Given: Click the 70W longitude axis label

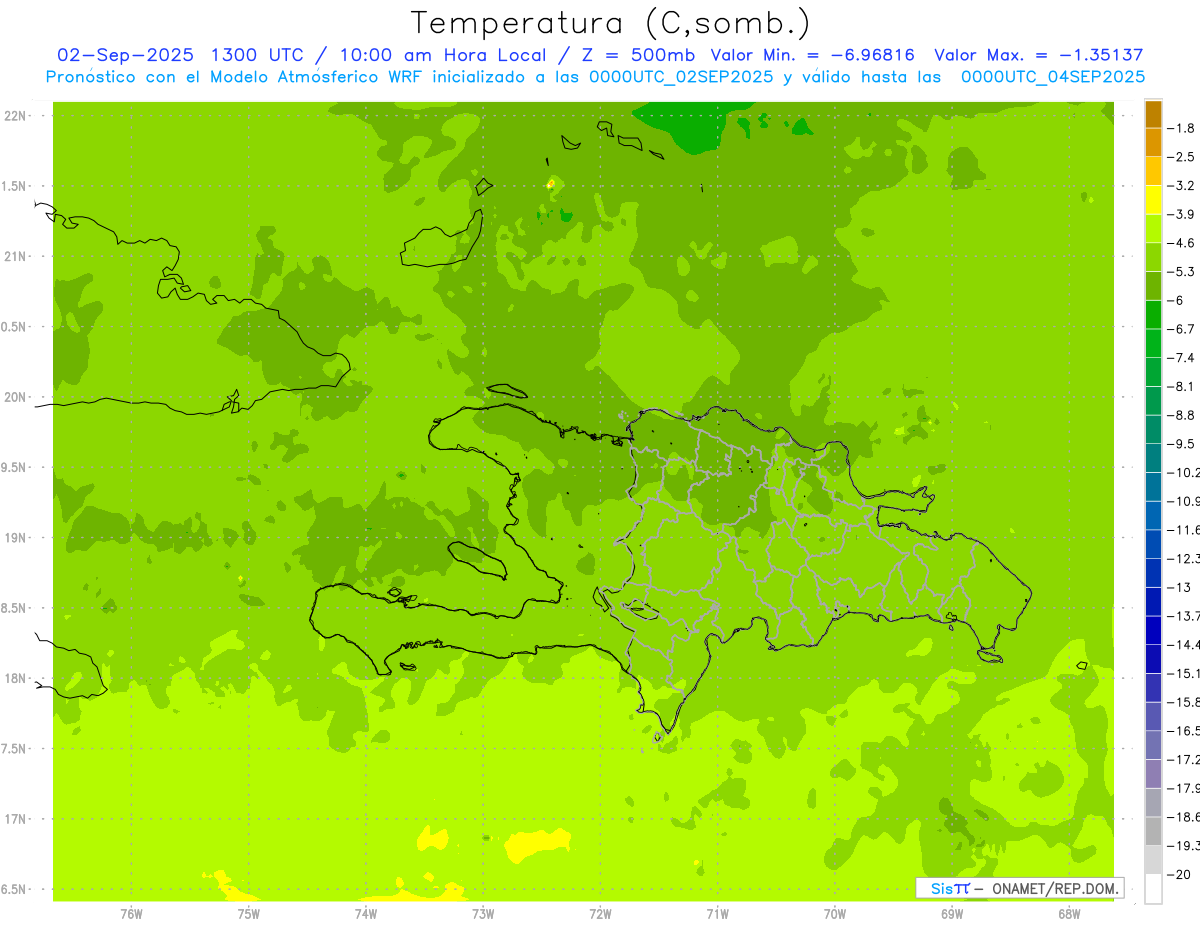Looking at the screenshot, I should 835,914.
